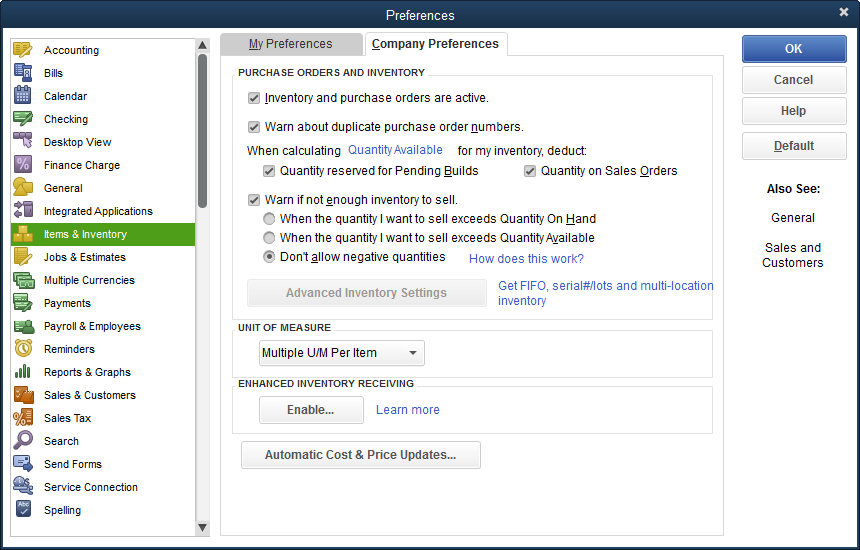860x550 pixels.
Task: Open the How does this work? link
Action: tap(526, 259)
